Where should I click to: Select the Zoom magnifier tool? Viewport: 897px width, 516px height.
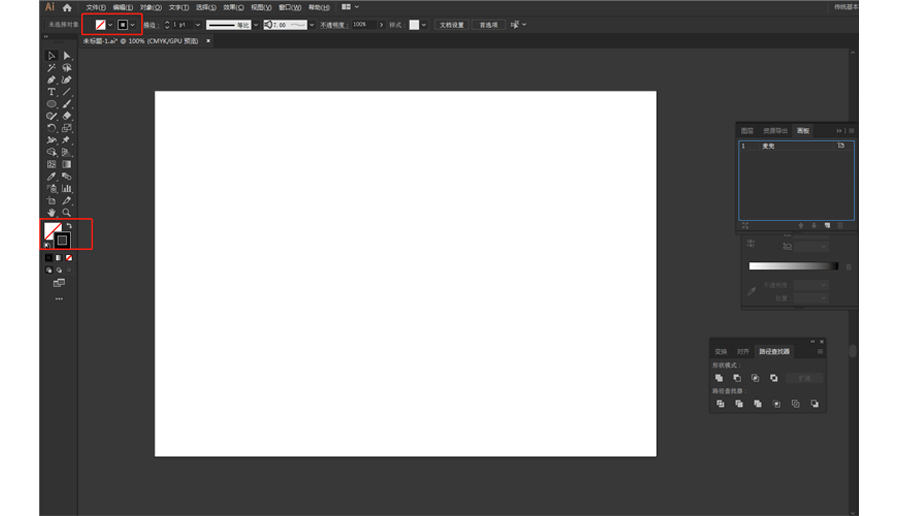pyautogui.click(x=67, y=213)
